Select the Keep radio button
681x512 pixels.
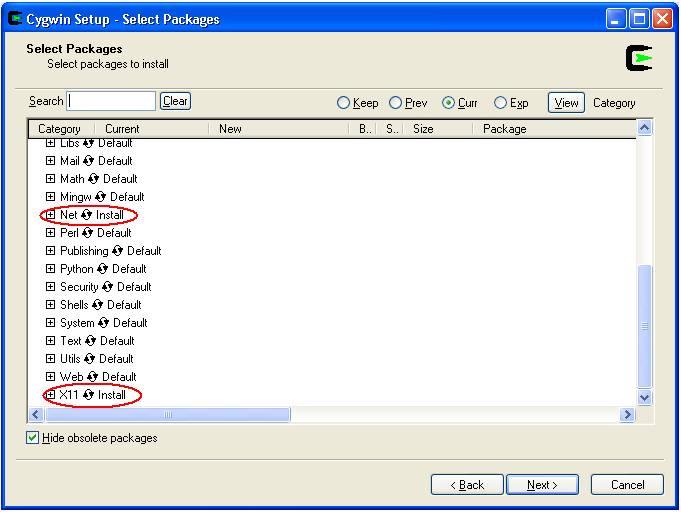[343, 103]
